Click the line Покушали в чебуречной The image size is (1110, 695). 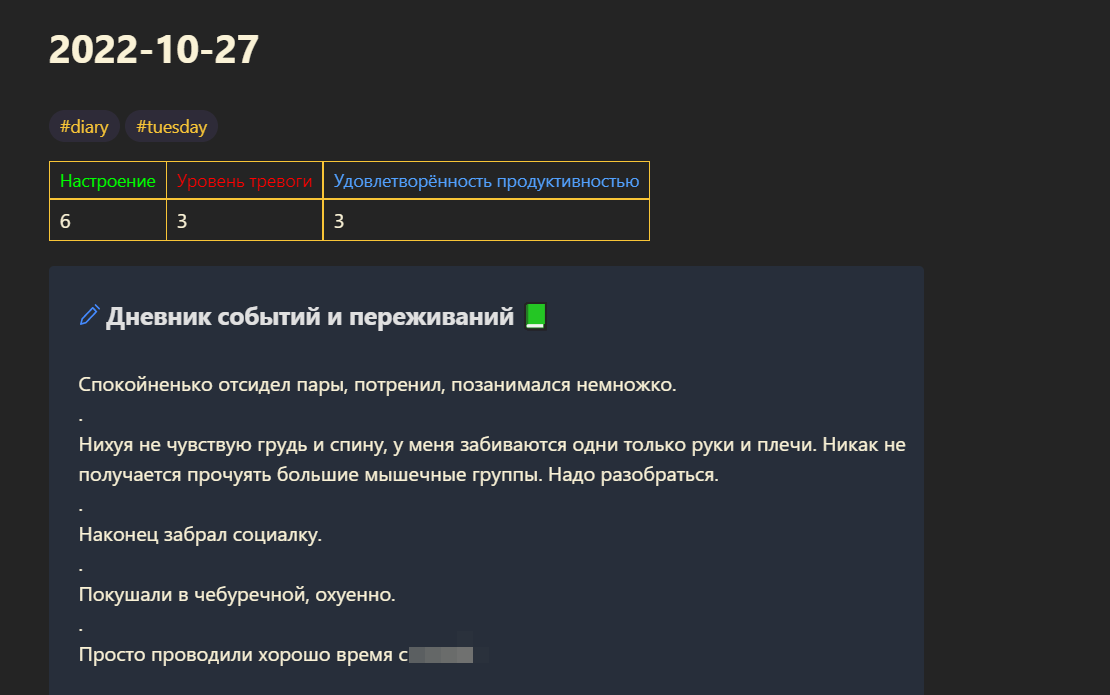237,595
